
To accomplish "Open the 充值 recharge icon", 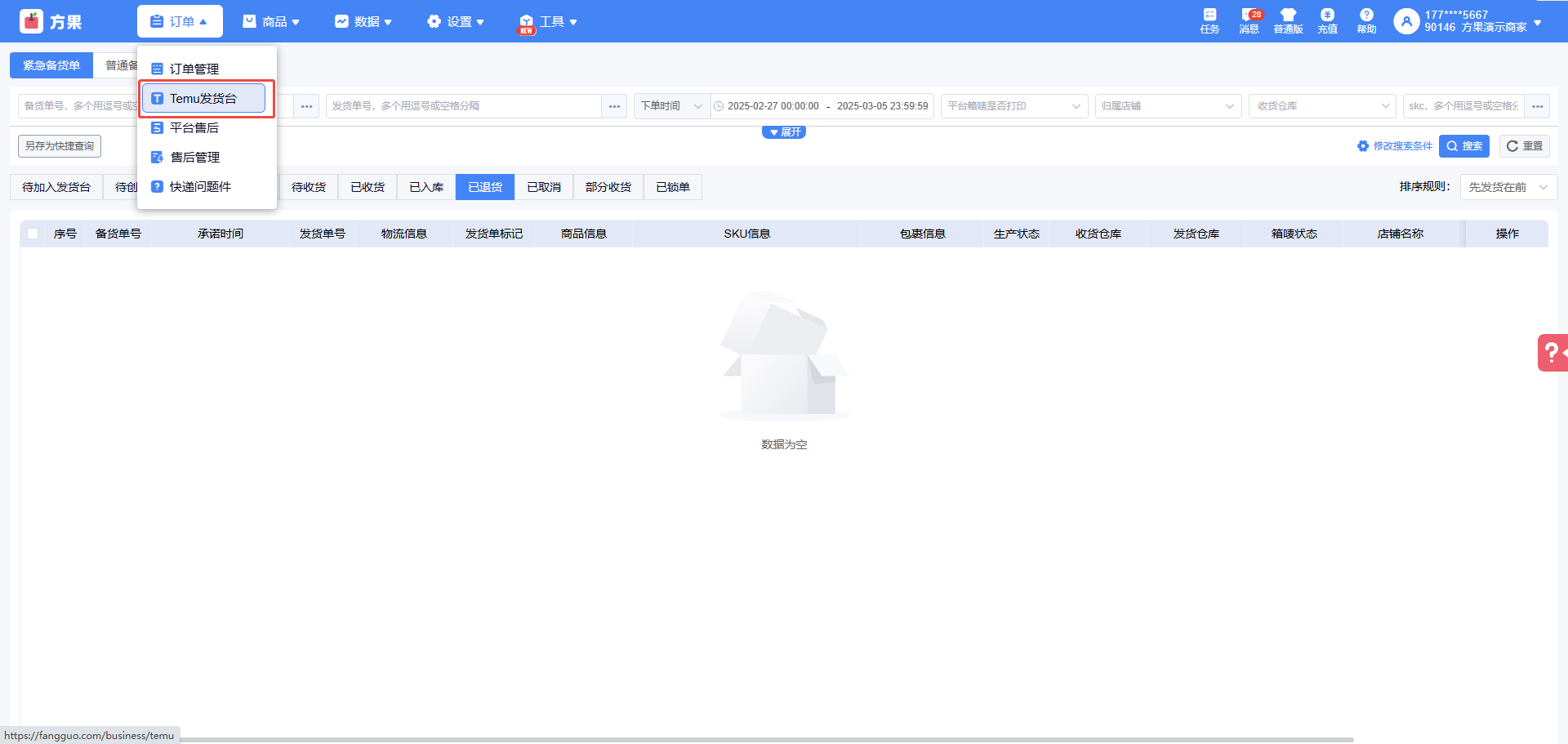I will coord(1327,20).
